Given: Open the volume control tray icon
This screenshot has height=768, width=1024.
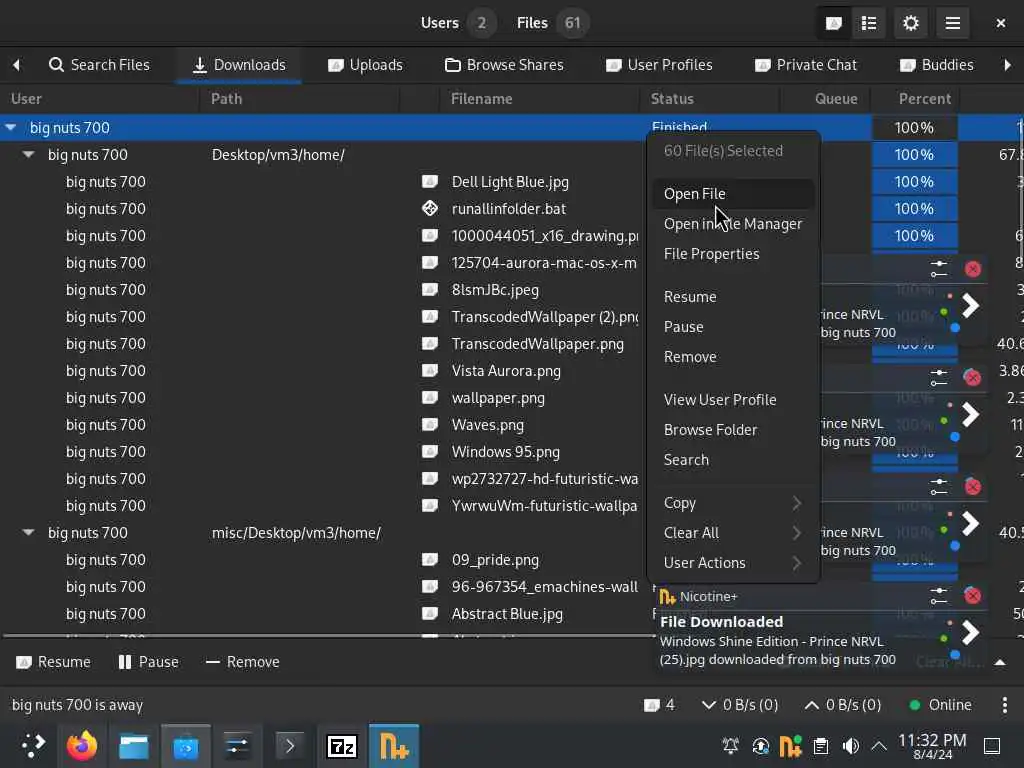Looking at the screenshot, I should (x=850, y=746).
